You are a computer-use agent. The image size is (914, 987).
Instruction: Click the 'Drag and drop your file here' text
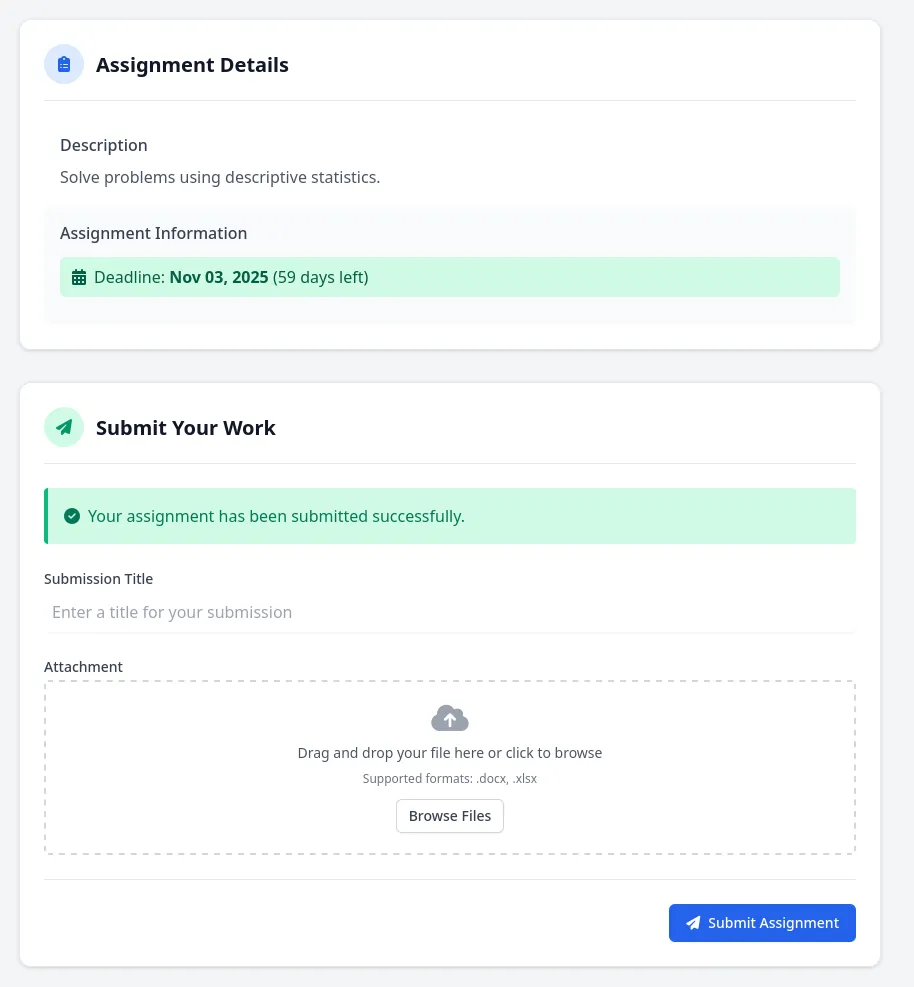(x=450, y=753)
